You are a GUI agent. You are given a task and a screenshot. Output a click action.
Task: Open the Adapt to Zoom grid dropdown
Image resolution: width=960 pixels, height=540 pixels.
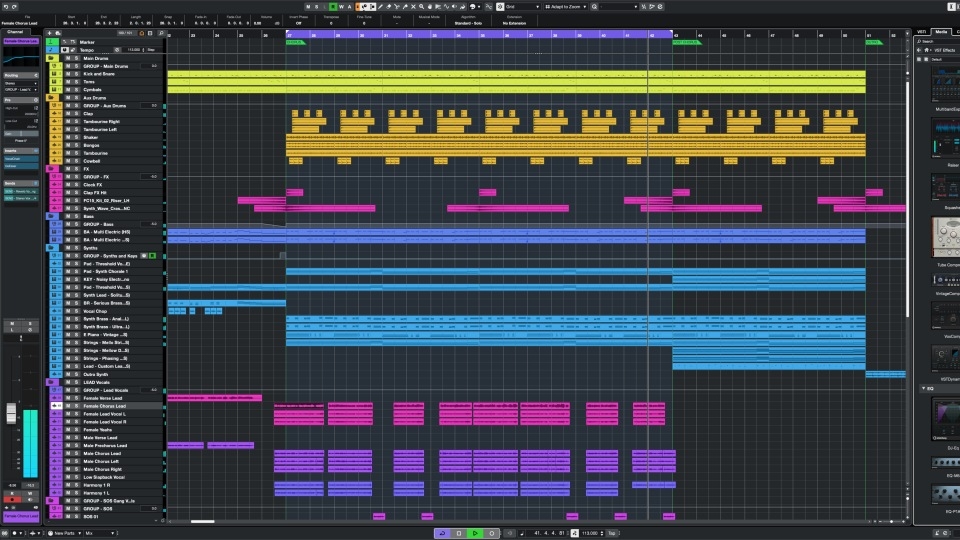pyautogui.click(x=566, y=7)
